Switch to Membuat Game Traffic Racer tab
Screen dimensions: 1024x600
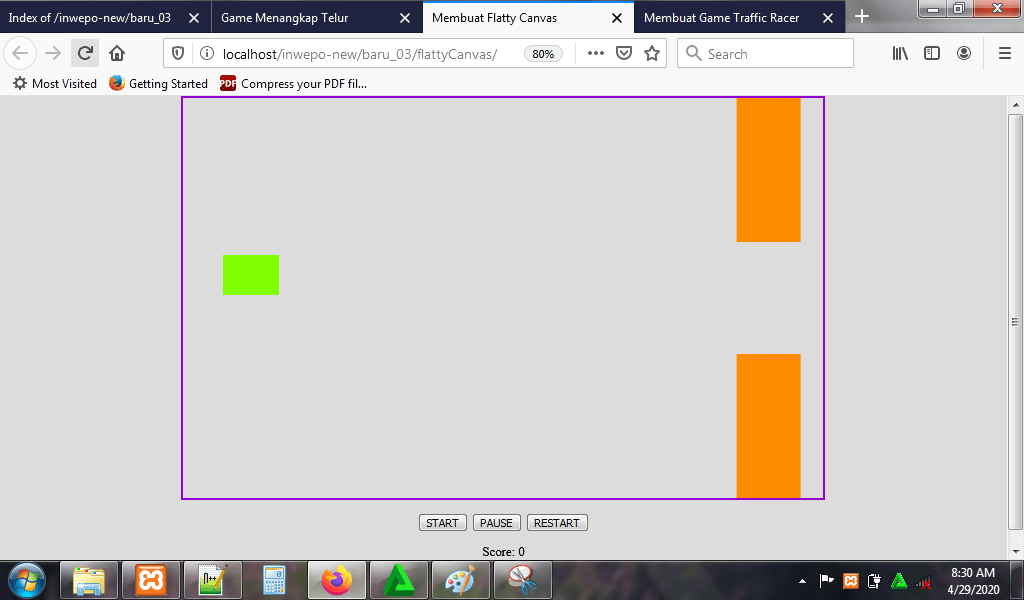(x=721, y=18)
